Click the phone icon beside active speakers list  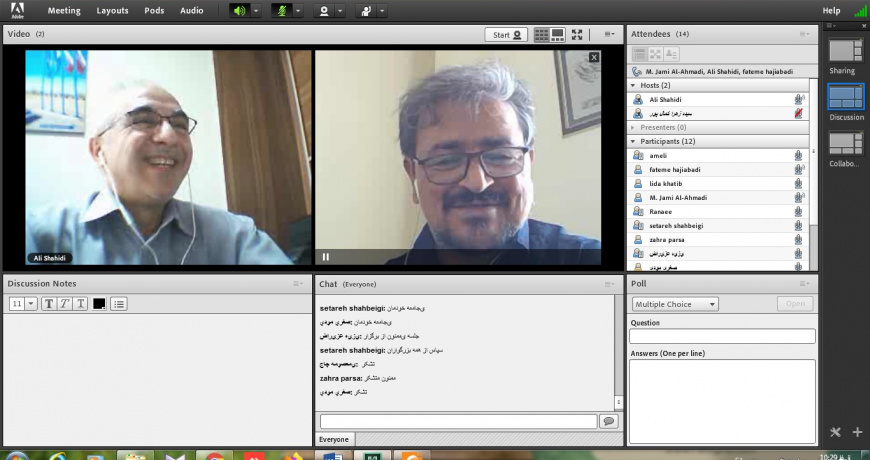pyautogui.click(x=636, y=72)
